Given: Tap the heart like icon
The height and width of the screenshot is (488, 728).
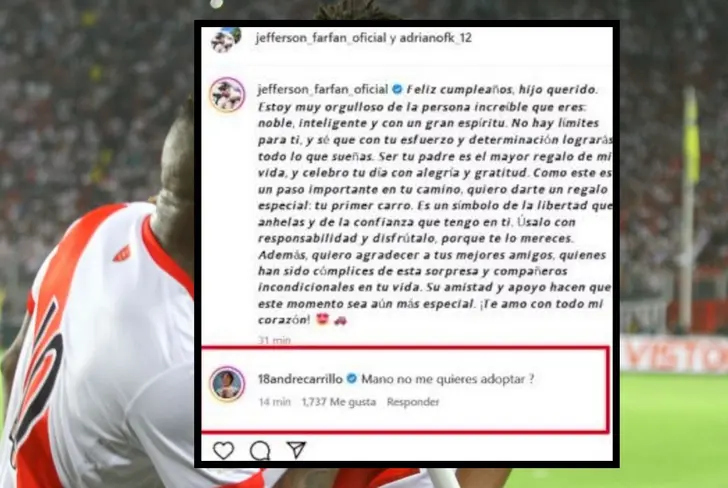Looking at the screenshot, I should 223,450.
